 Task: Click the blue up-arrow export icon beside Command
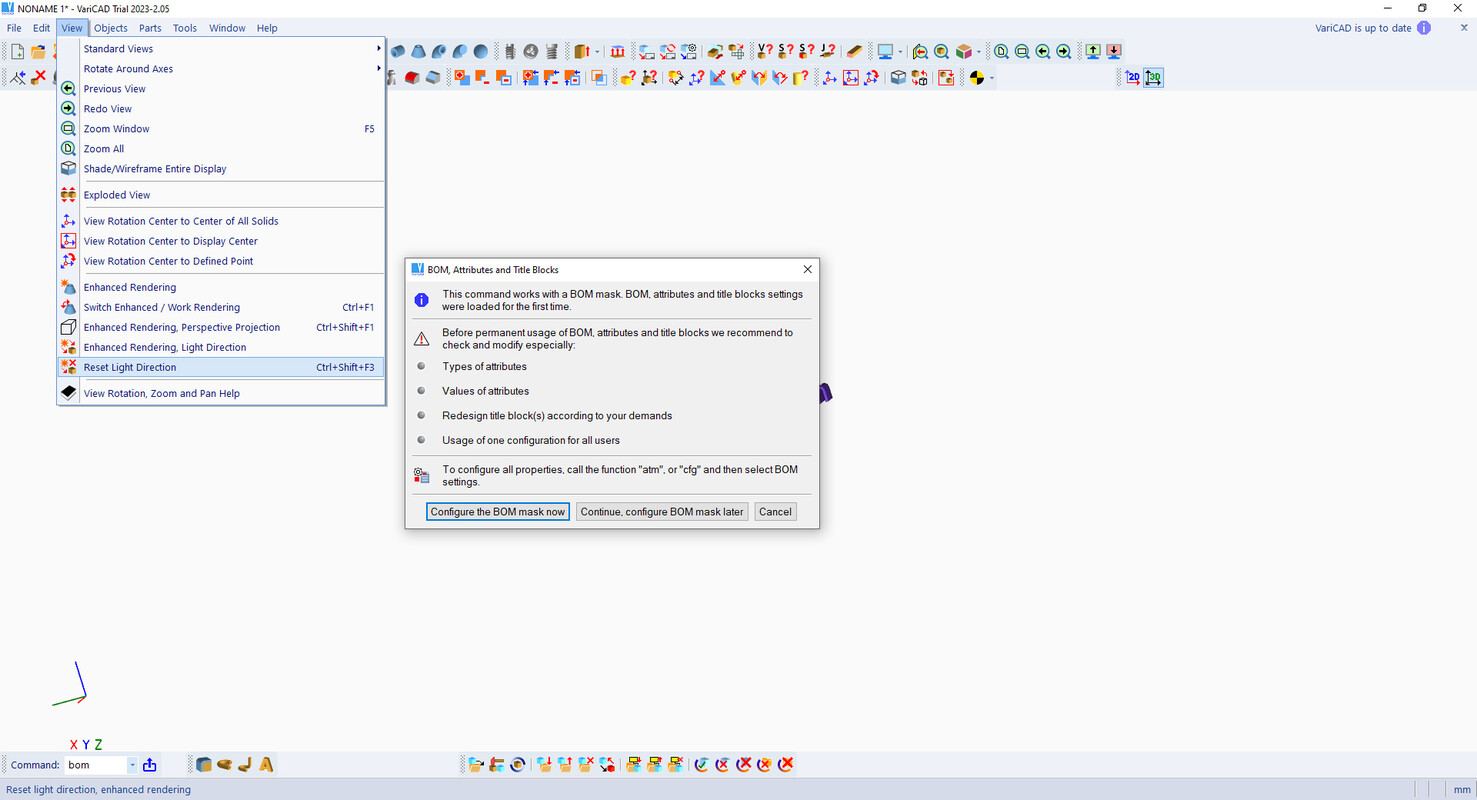(150, 765)
